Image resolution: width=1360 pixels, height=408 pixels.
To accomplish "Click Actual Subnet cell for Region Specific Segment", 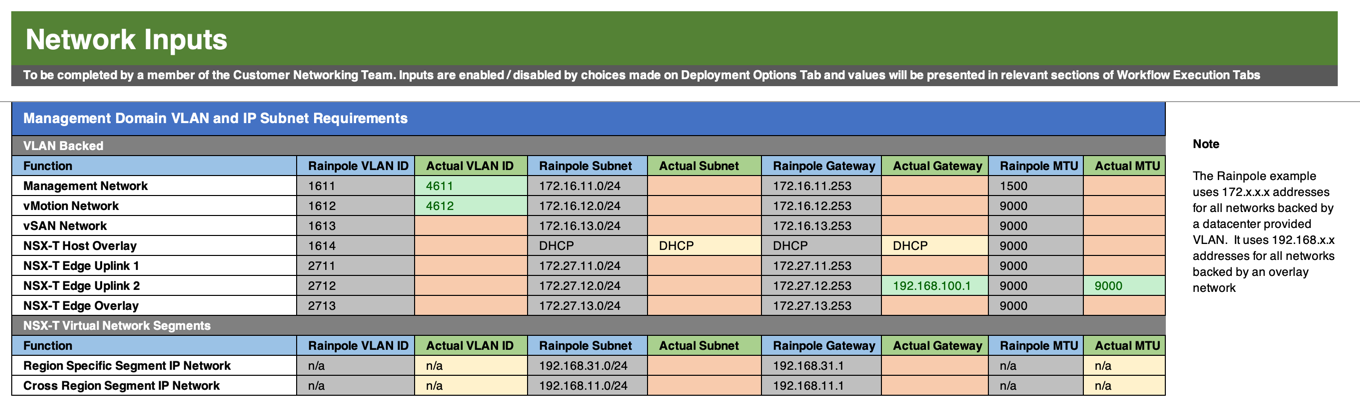I will click(x=704, y=366).
